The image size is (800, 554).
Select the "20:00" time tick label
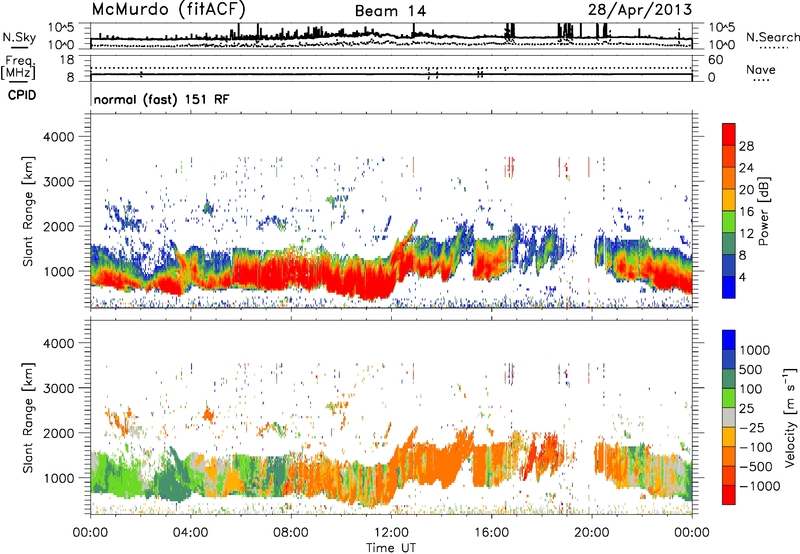pyautogui.click(x=591, y=533)
